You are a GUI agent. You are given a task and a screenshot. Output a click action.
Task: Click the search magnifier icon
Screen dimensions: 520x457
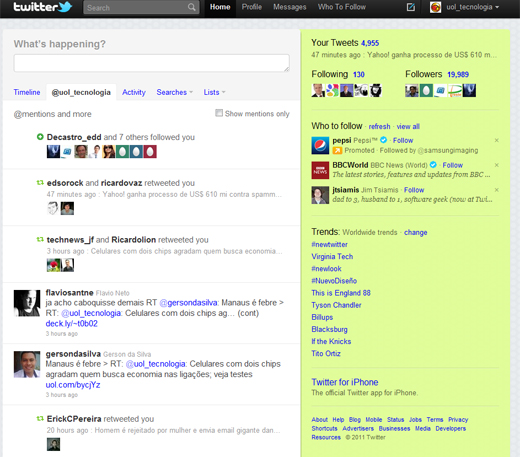[x=191, y=7]
